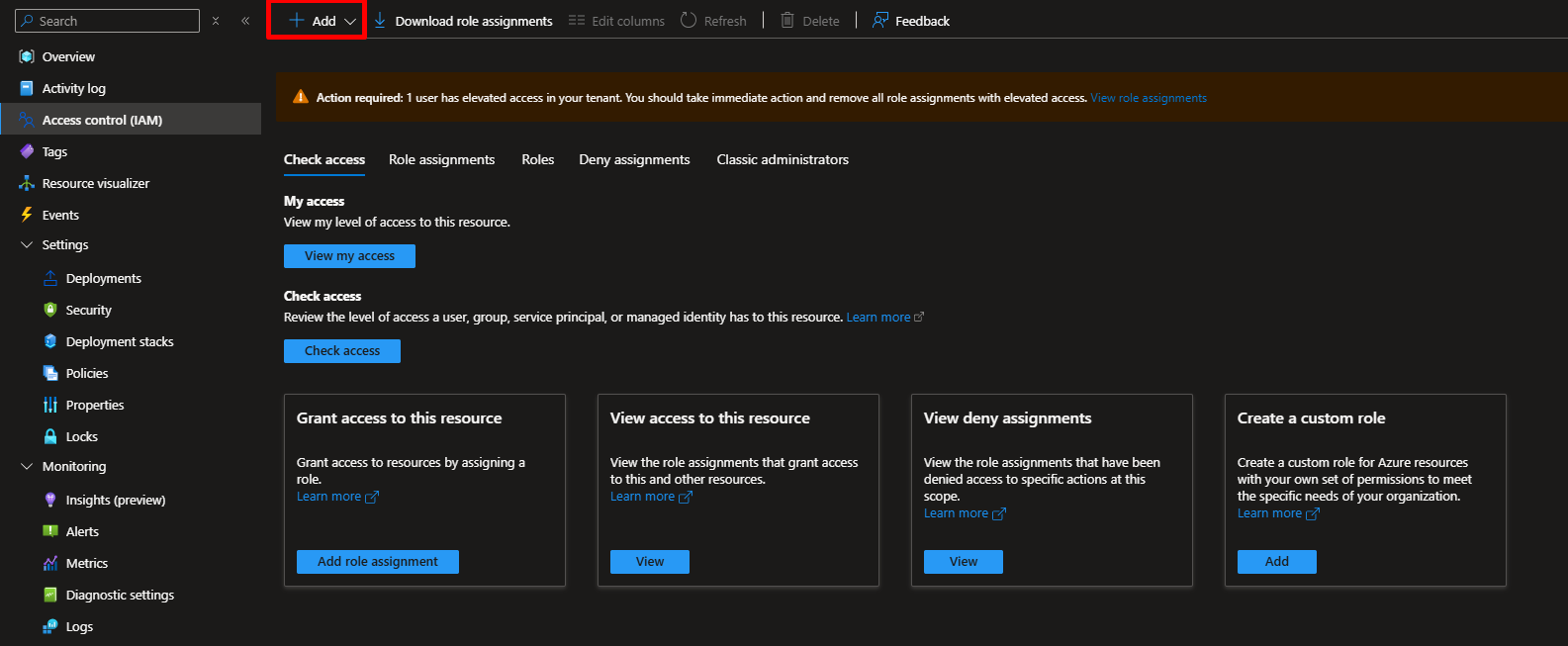
Task: Open Resource visualizer
Action: coord(95,183)
